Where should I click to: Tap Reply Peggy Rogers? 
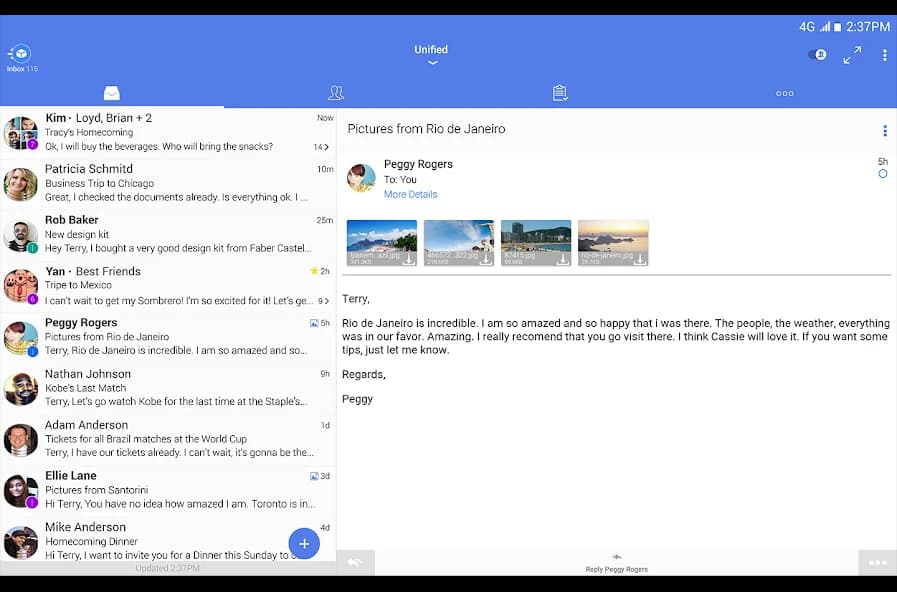(x=616, y=566)
